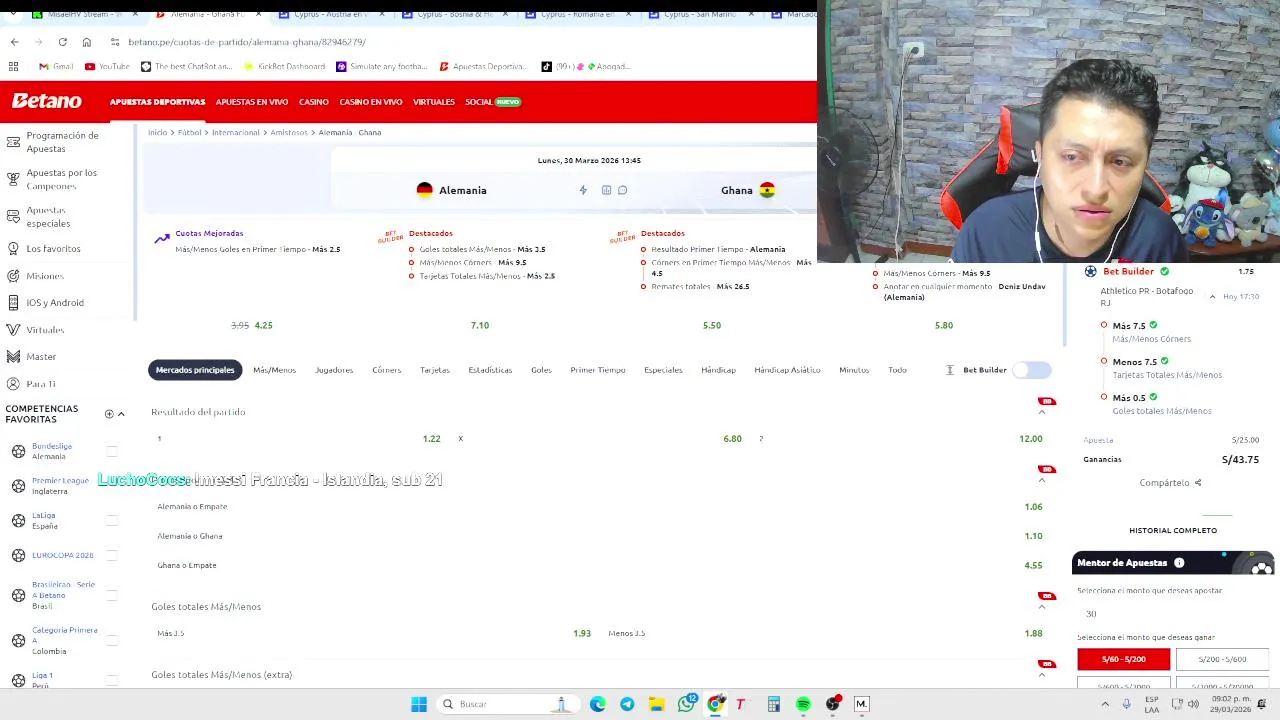Click the Bundesliga football icon
Screen dimensions: 1280x720
click(18, 451)
